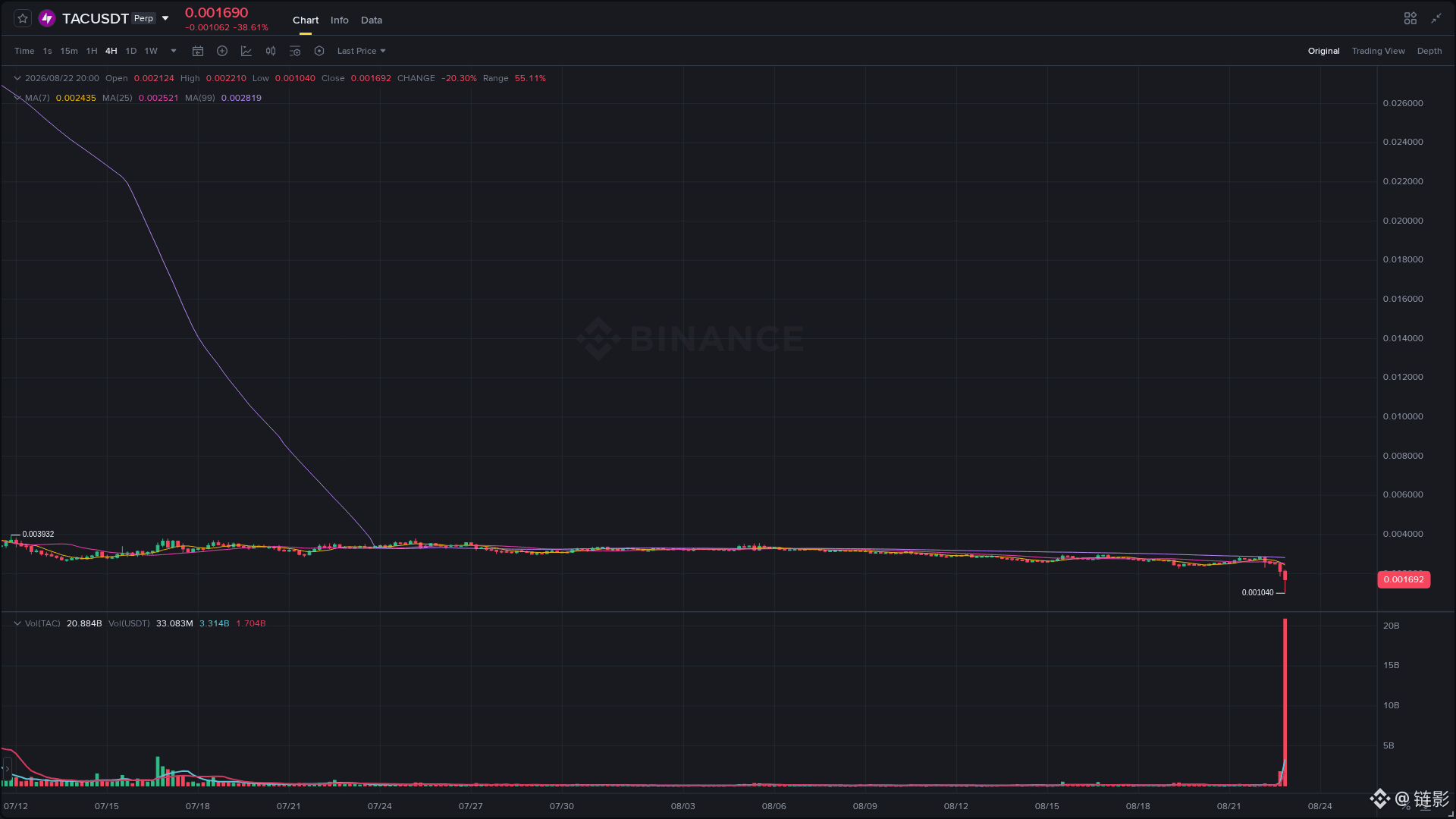Viewport: 1456px width, 819px height.
Task: Click the circled plus add icon
Action: 222,51
